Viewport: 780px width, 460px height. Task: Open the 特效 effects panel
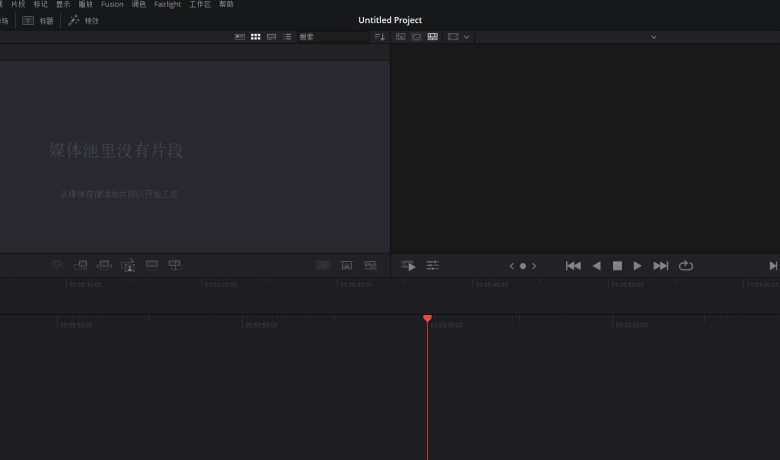(x=83, y=21)
